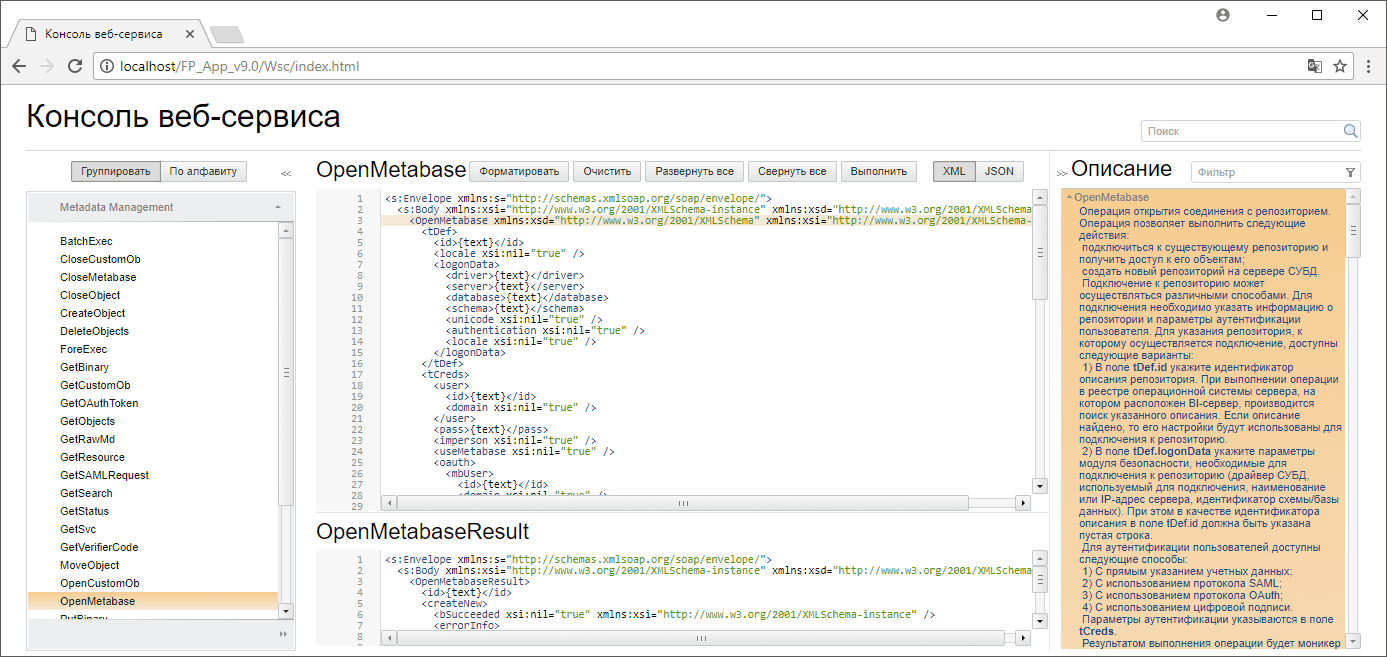Select GetOAuthToken in the operations list
The image size is (1387, 657).
click(99, 403)
